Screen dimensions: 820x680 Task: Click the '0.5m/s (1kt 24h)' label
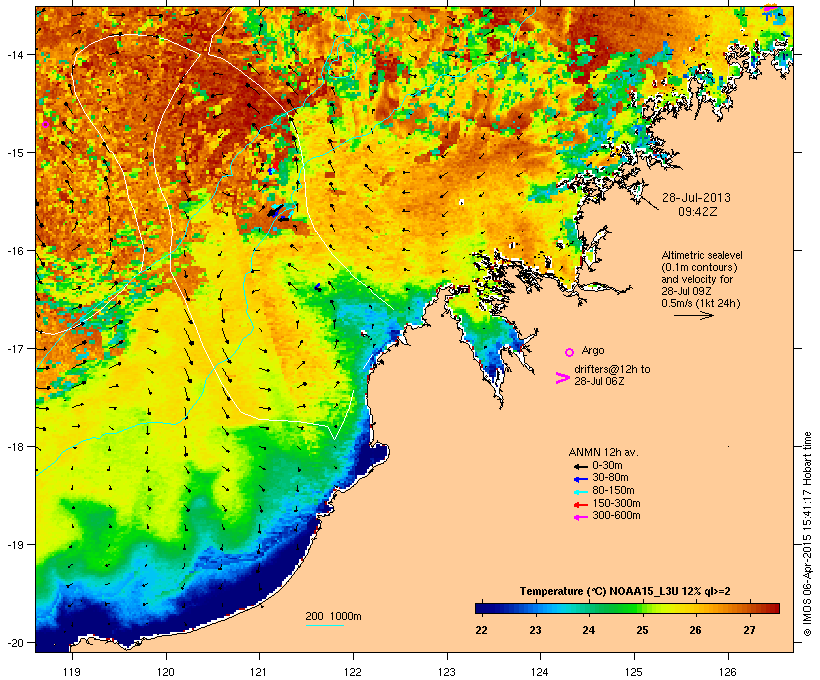tap(701, 303)
